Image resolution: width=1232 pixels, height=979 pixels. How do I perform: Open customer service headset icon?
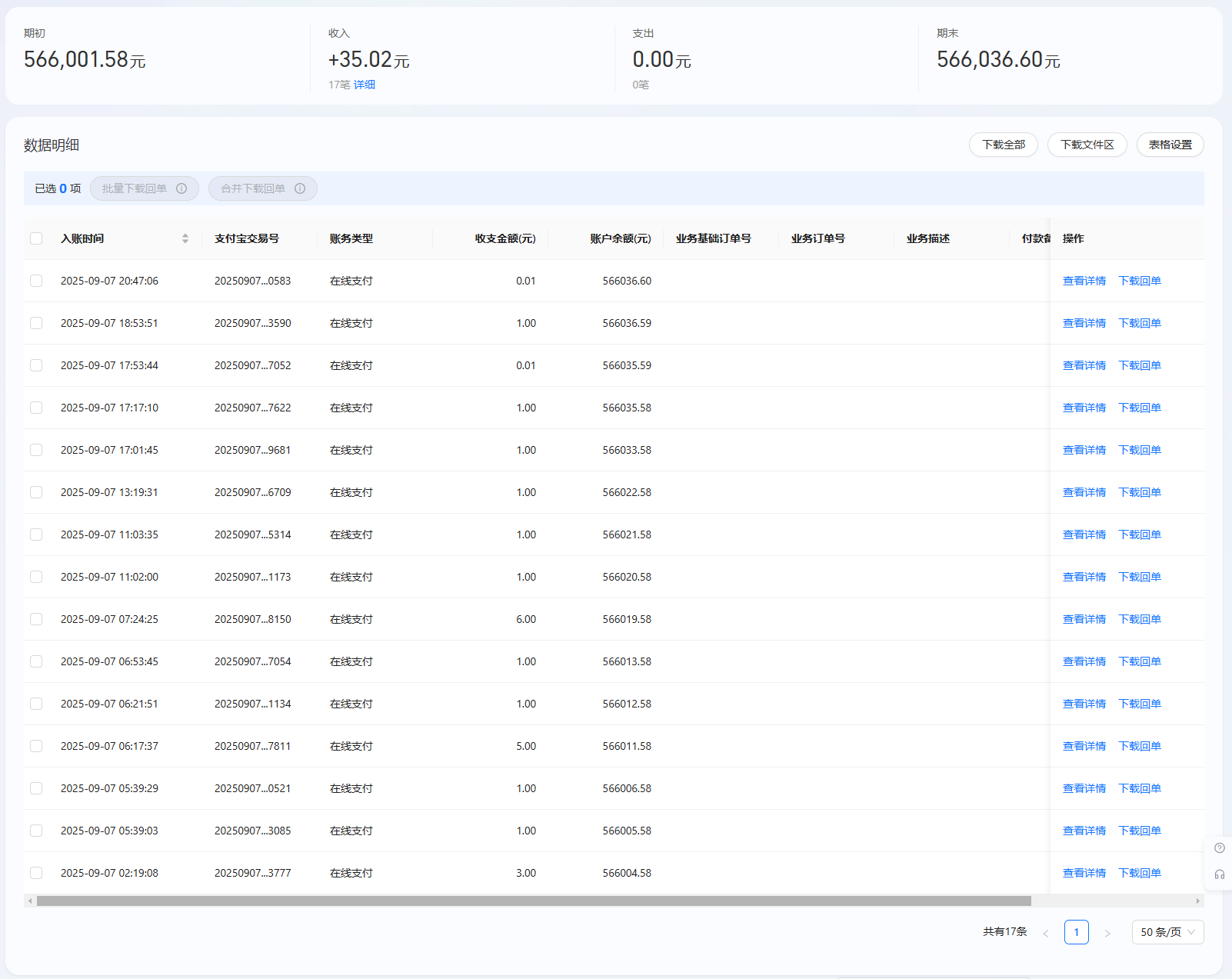[x=1219, y=874]
